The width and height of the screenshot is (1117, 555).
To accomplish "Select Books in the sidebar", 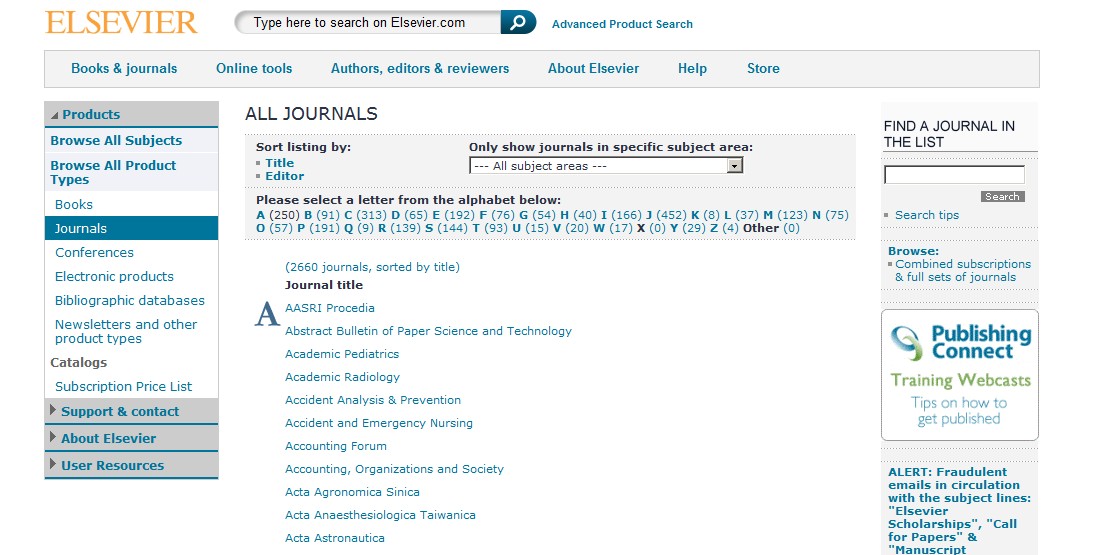I will (x=74, y=204).
